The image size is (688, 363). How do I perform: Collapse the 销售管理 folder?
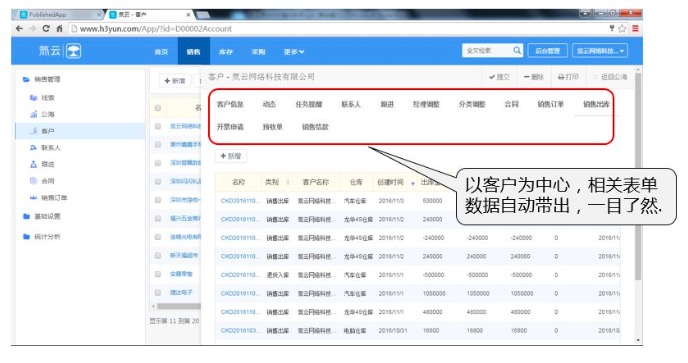26,79
